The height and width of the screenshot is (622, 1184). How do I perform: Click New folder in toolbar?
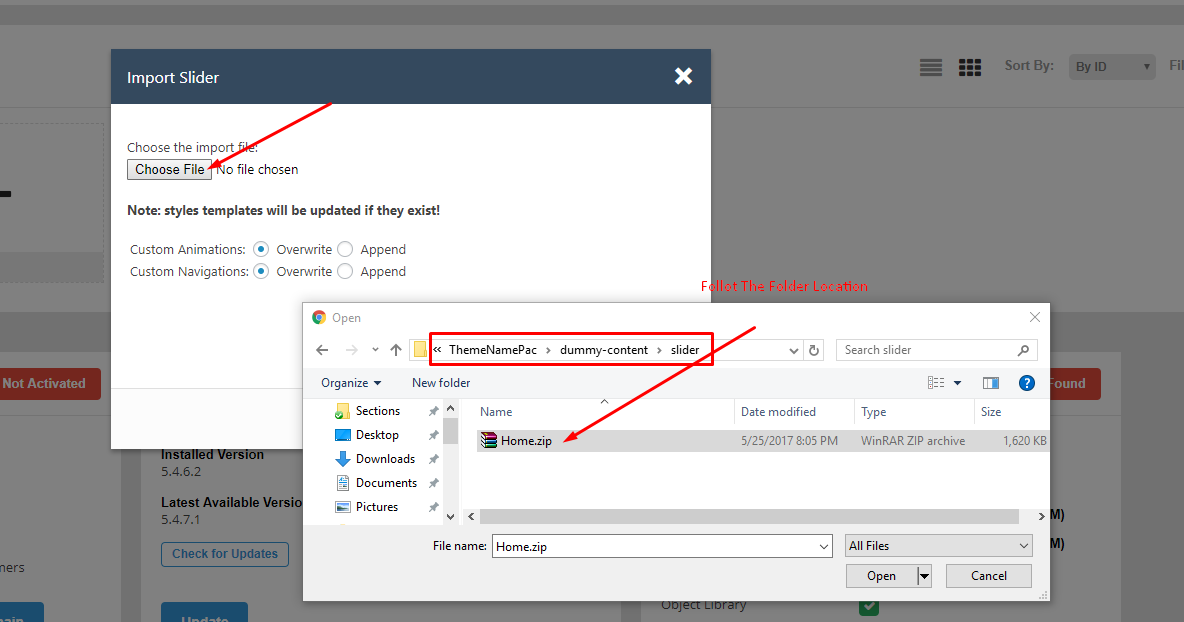441,383
